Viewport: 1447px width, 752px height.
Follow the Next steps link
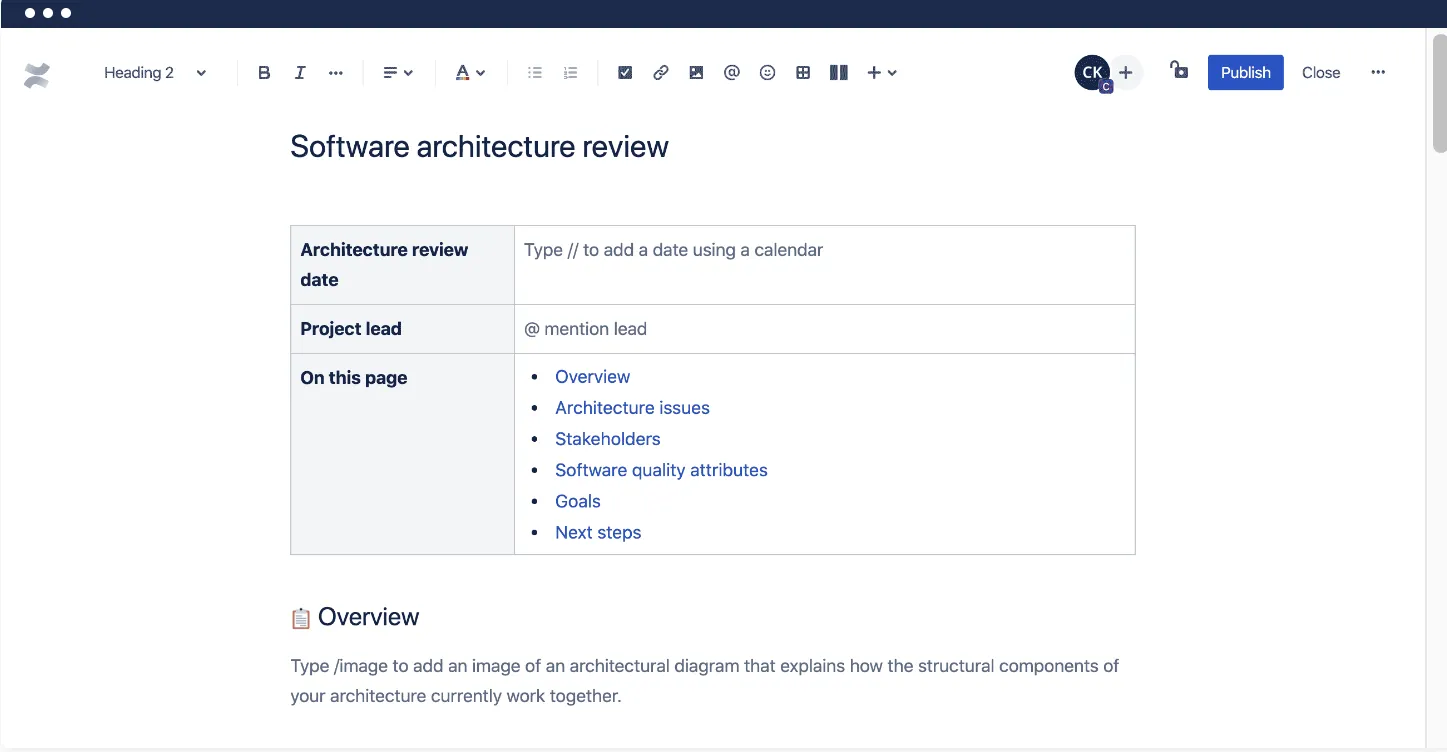click(598, 533)
